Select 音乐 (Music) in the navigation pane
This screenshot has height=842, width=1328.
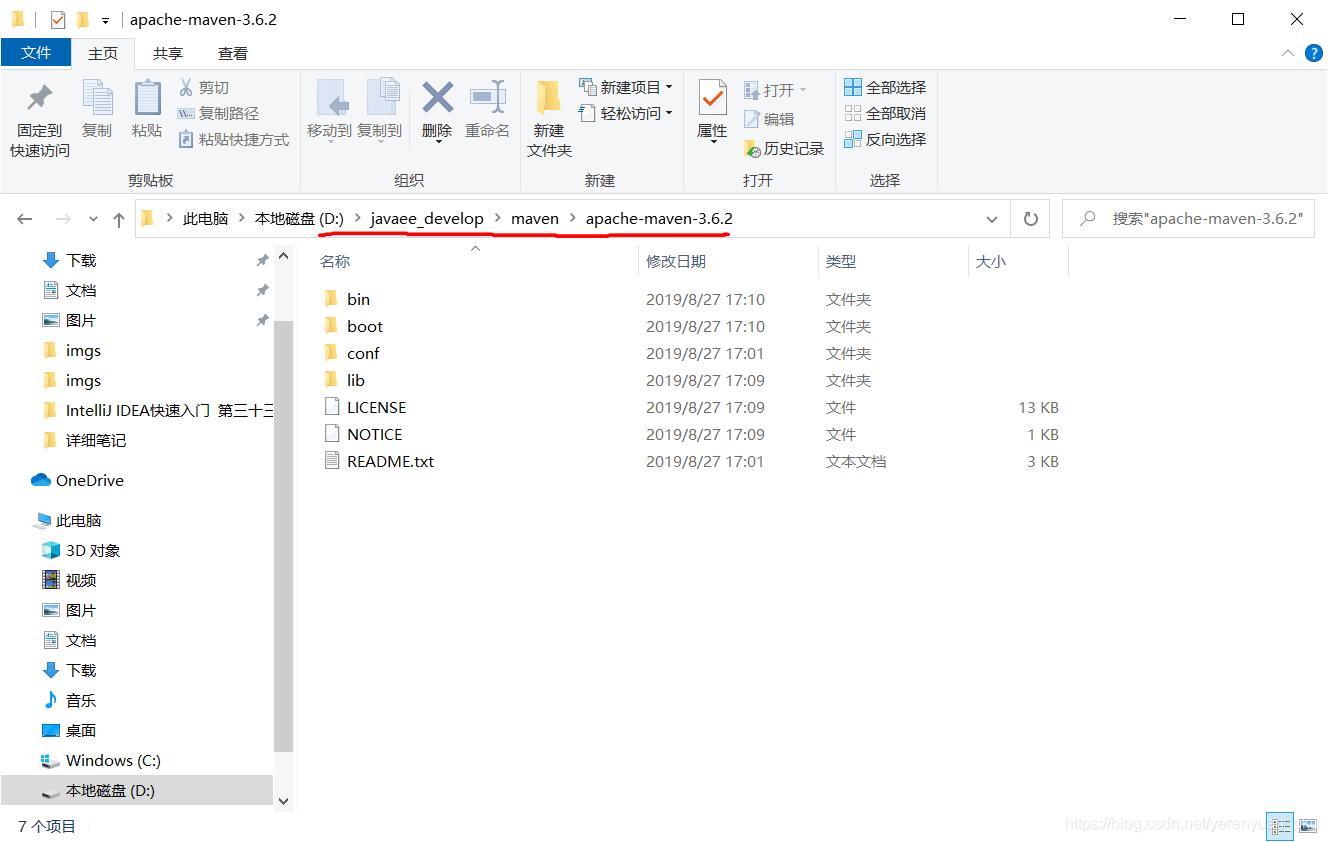(81, 700)
